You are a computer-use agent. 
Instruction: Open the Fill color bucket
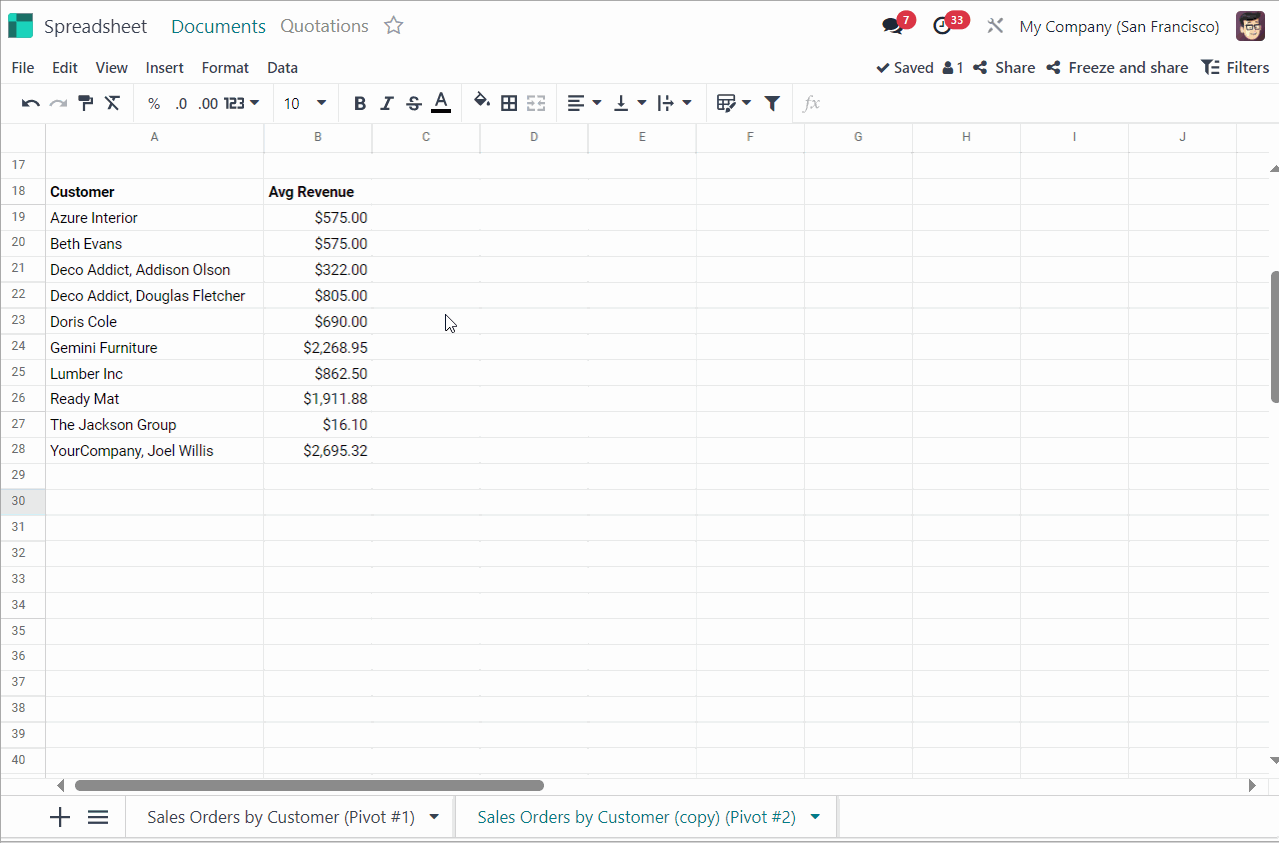tap(482, 102)
